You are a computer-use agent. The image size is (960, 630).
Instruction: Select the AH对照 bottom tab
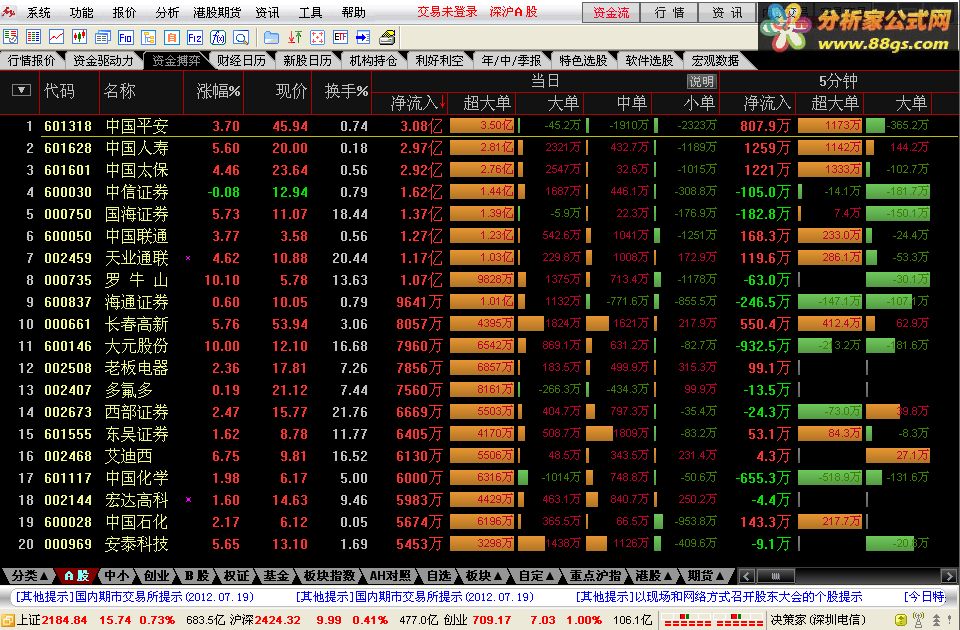pos(391,576)
